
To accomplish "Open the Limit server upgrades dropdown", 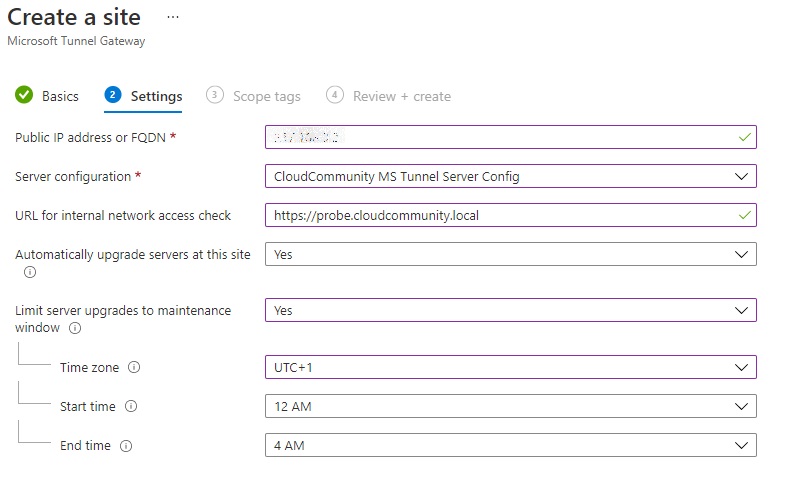I will tap(510, 310).
